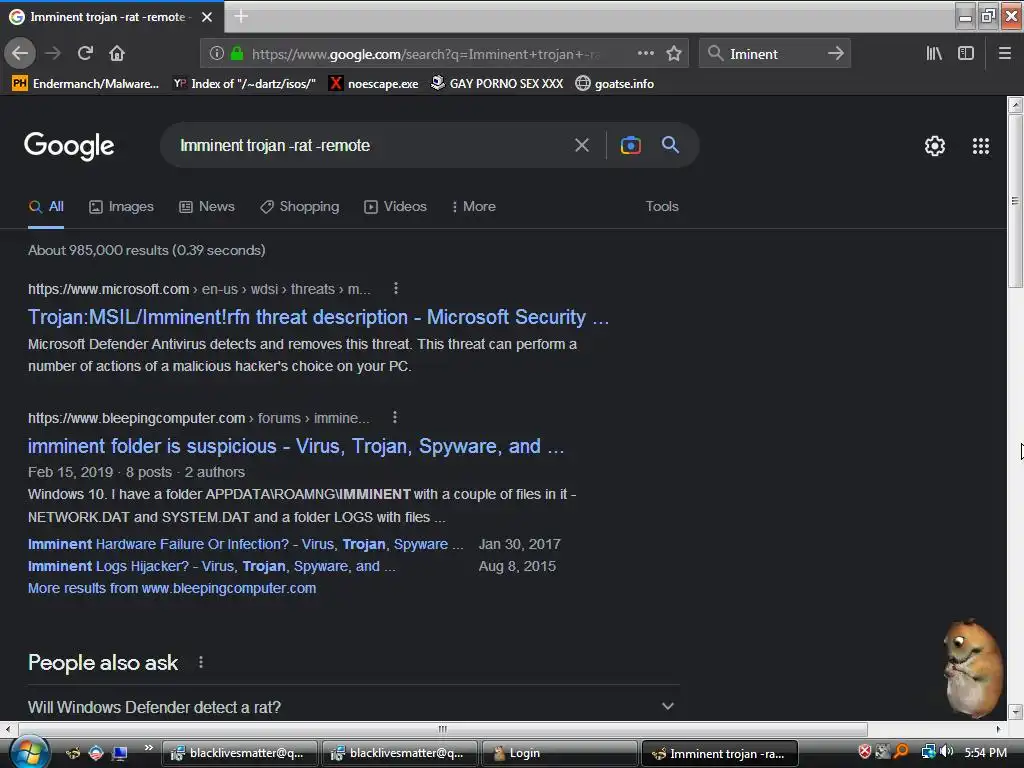This screenshot has width=1024, height=768.
Task: Clear the Google search query with X
Action: (x=582, y=145)
